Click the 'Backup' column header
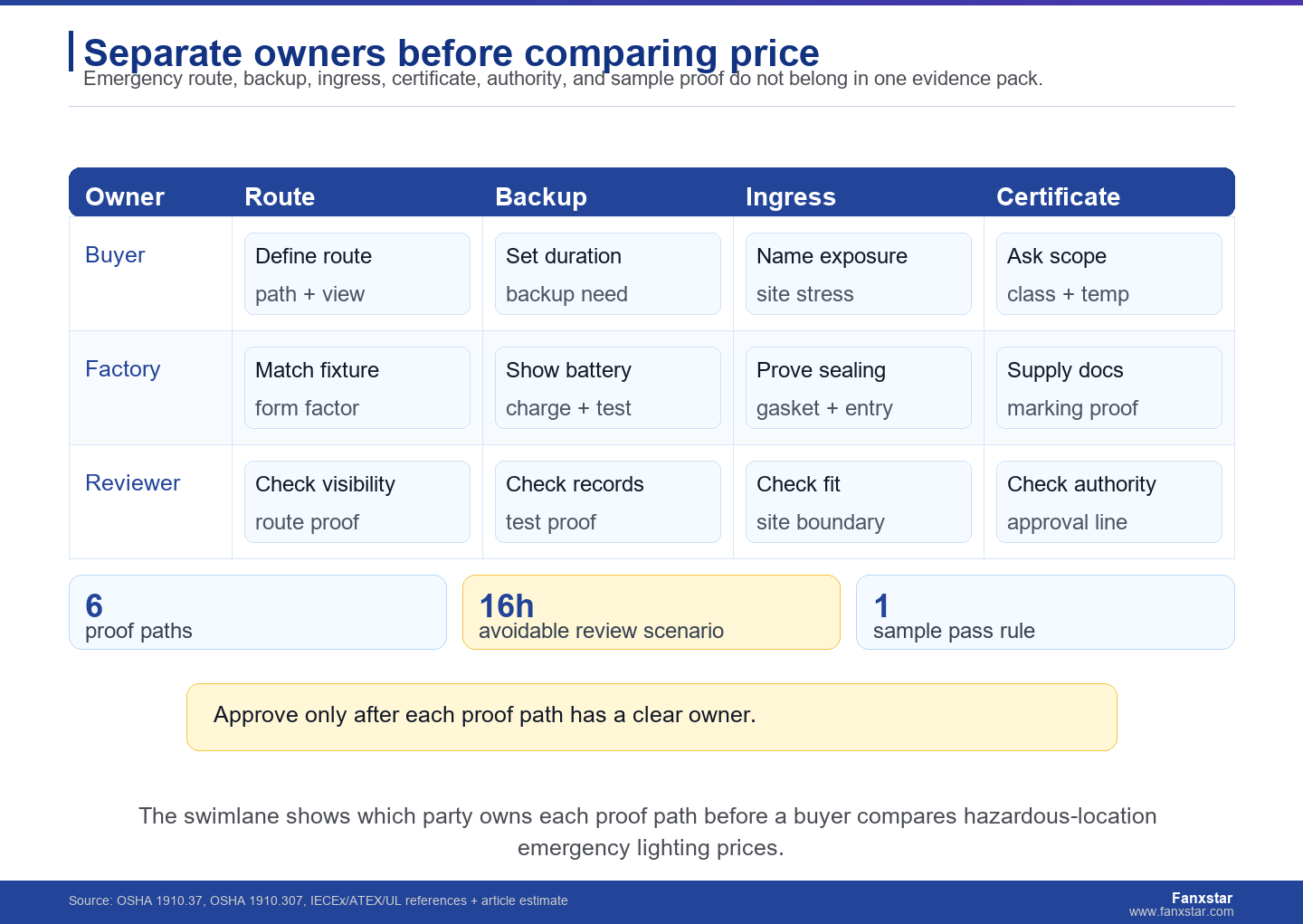1303x924 pixels. 541,197
